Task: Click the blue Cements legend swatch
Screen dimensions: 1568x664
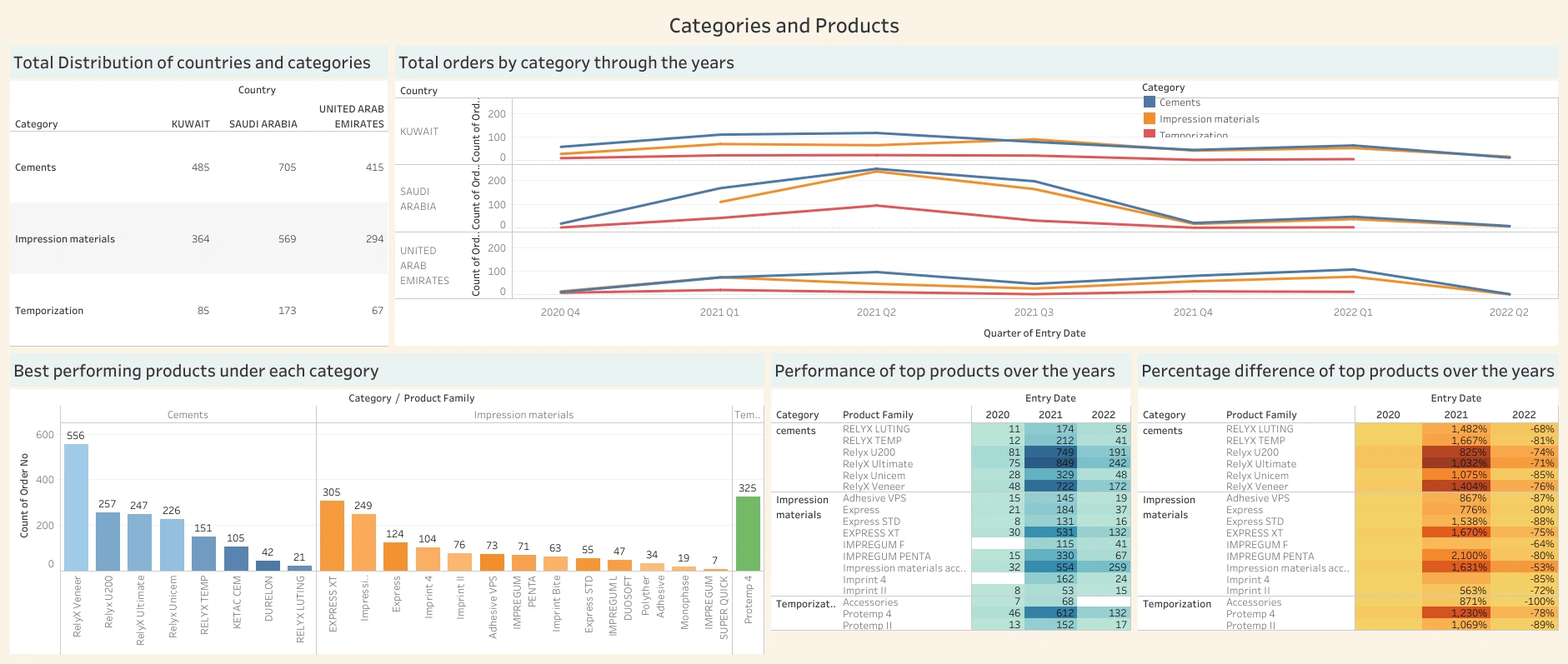Action: (1150, 102)
